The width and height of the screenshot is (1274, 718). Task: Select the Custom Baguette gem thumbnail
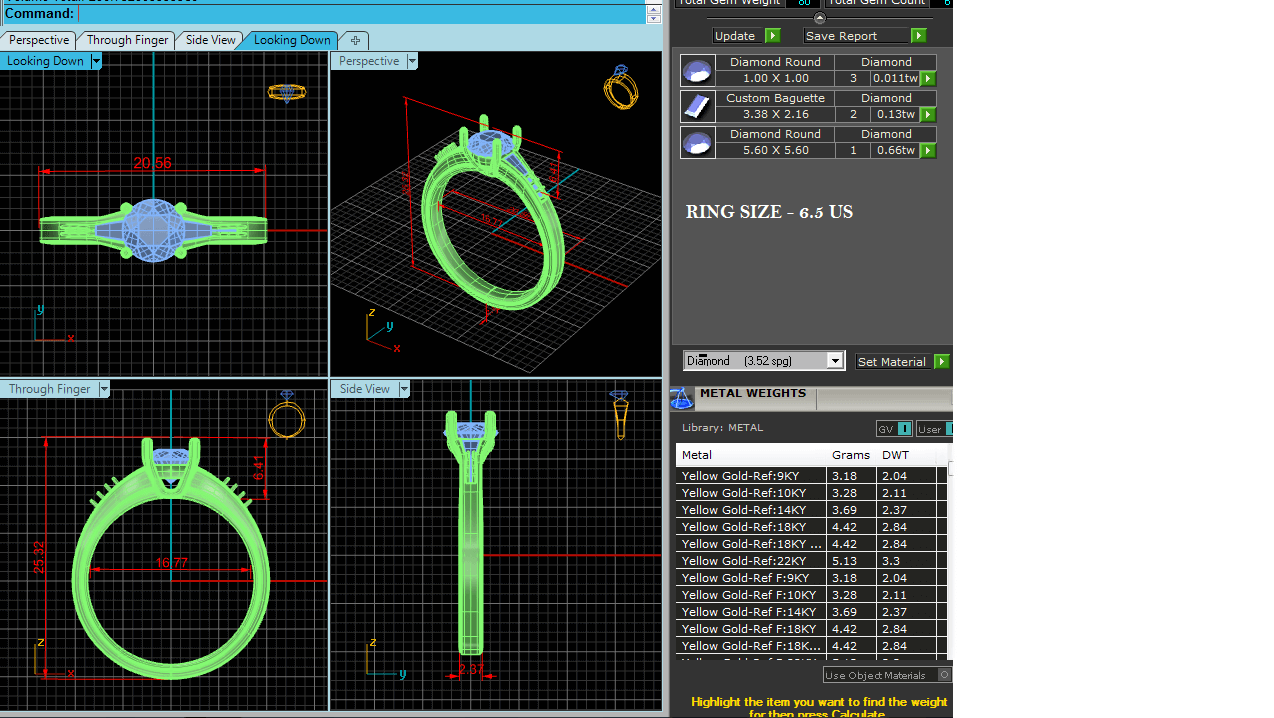pos(698,107)
